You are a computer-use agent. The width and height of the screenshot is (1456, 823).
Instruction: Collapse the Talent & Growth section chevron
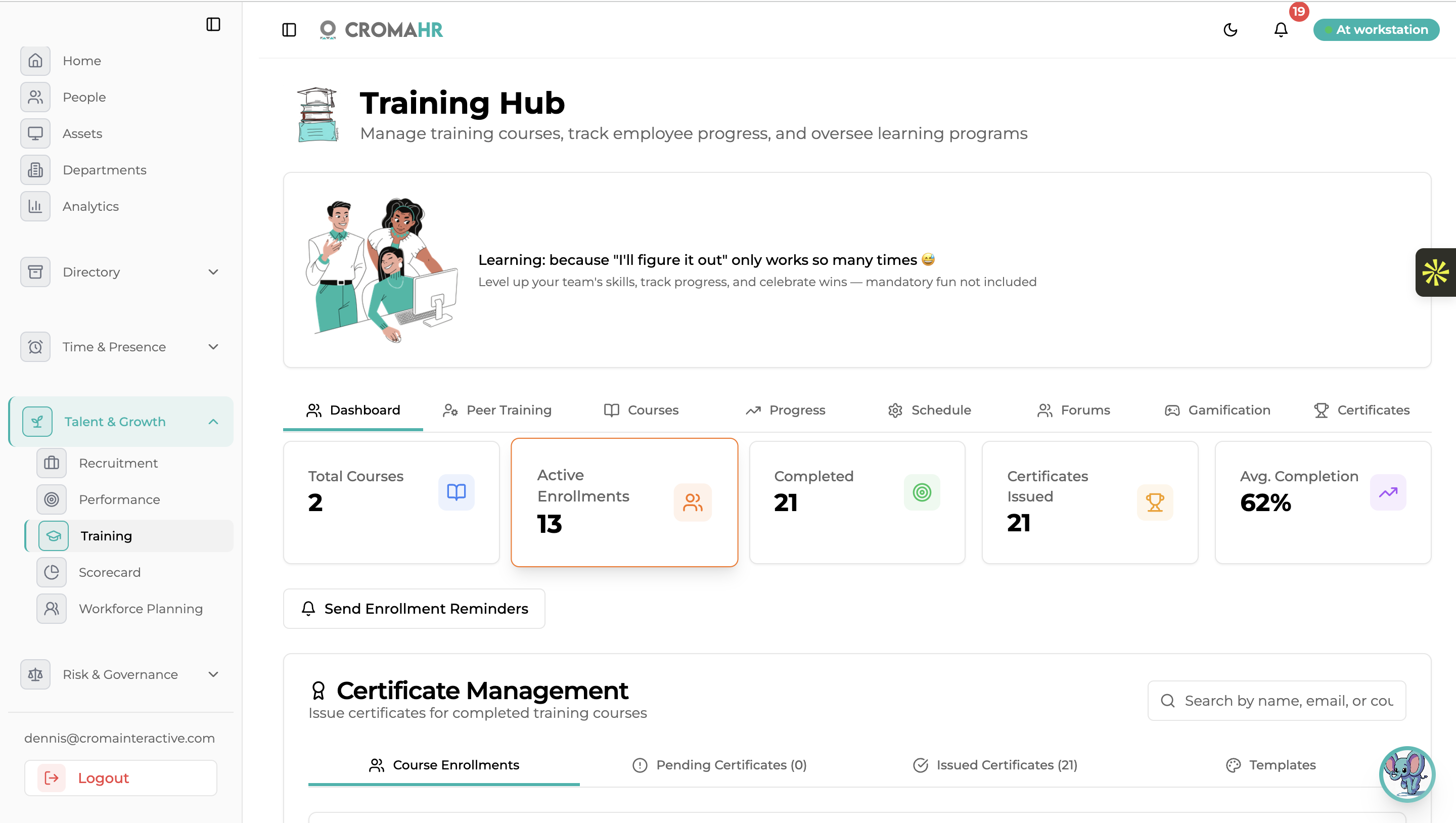(x=213, y=422)
